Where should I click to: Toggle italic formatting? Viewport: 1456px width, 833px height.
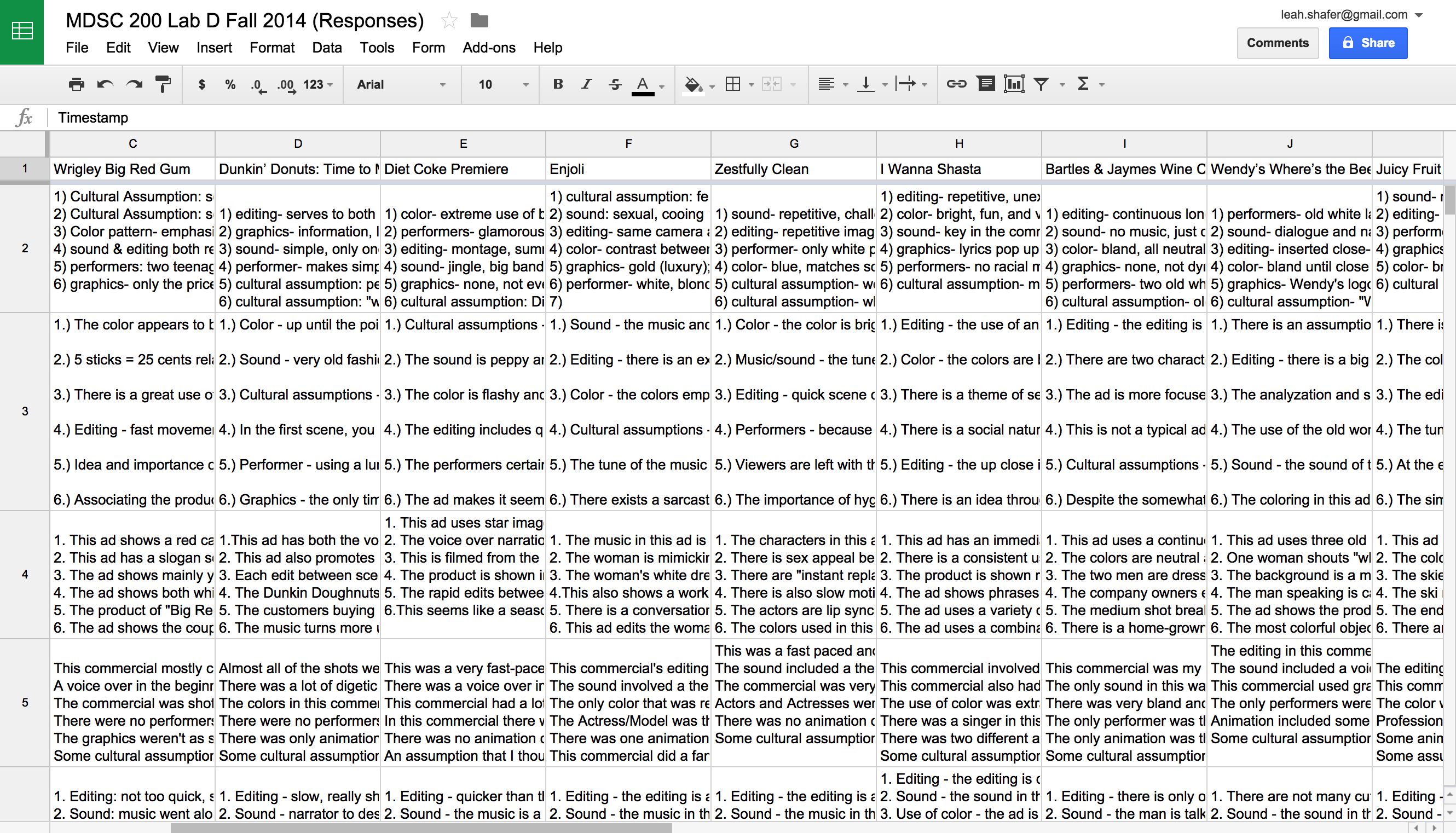point(586,85)
